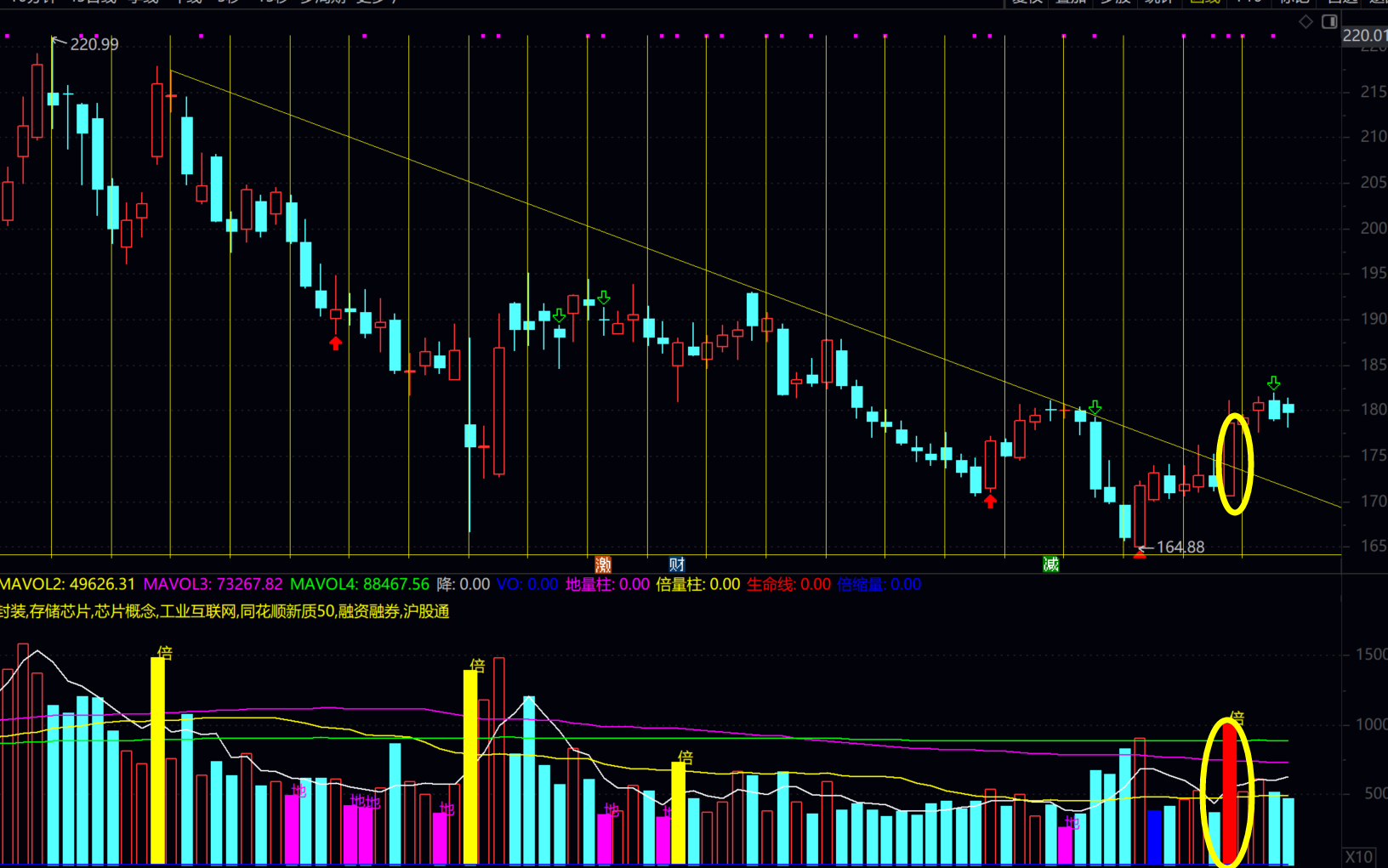
Task: Click the red triangle at the 164.88 low
Action: point(1140,554)
